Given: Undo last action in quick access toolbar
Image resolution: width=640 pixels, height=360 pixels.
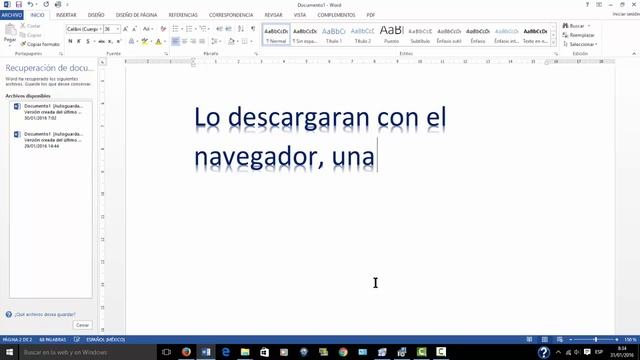Looking at the screenshot, I should pyautogui.click(x=30, y=4).
